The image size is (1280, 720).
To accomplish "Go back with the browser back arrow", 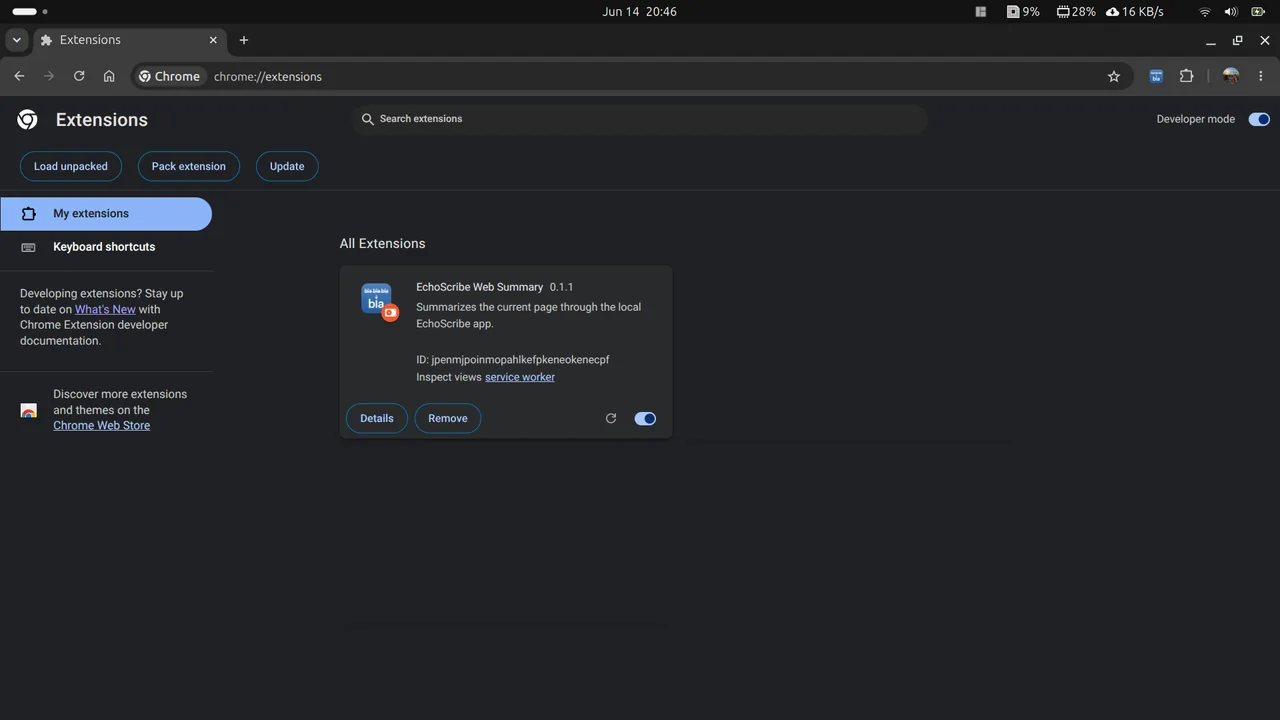I will click(x=19, y=76).
